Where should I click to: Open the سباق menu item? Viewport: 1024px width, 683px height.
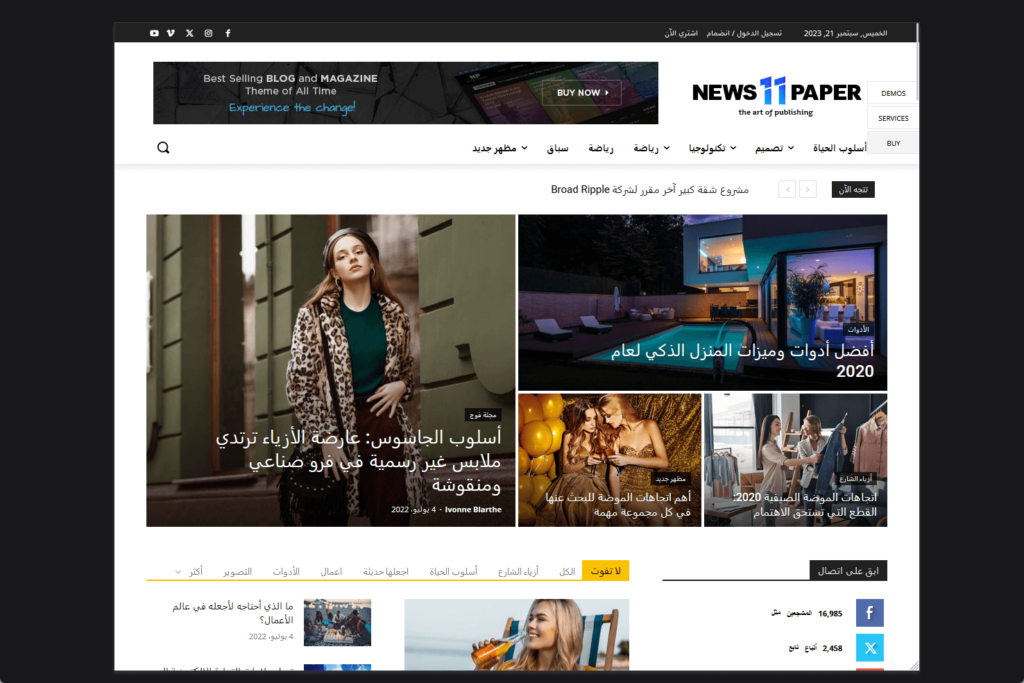[x=558, y=148]
